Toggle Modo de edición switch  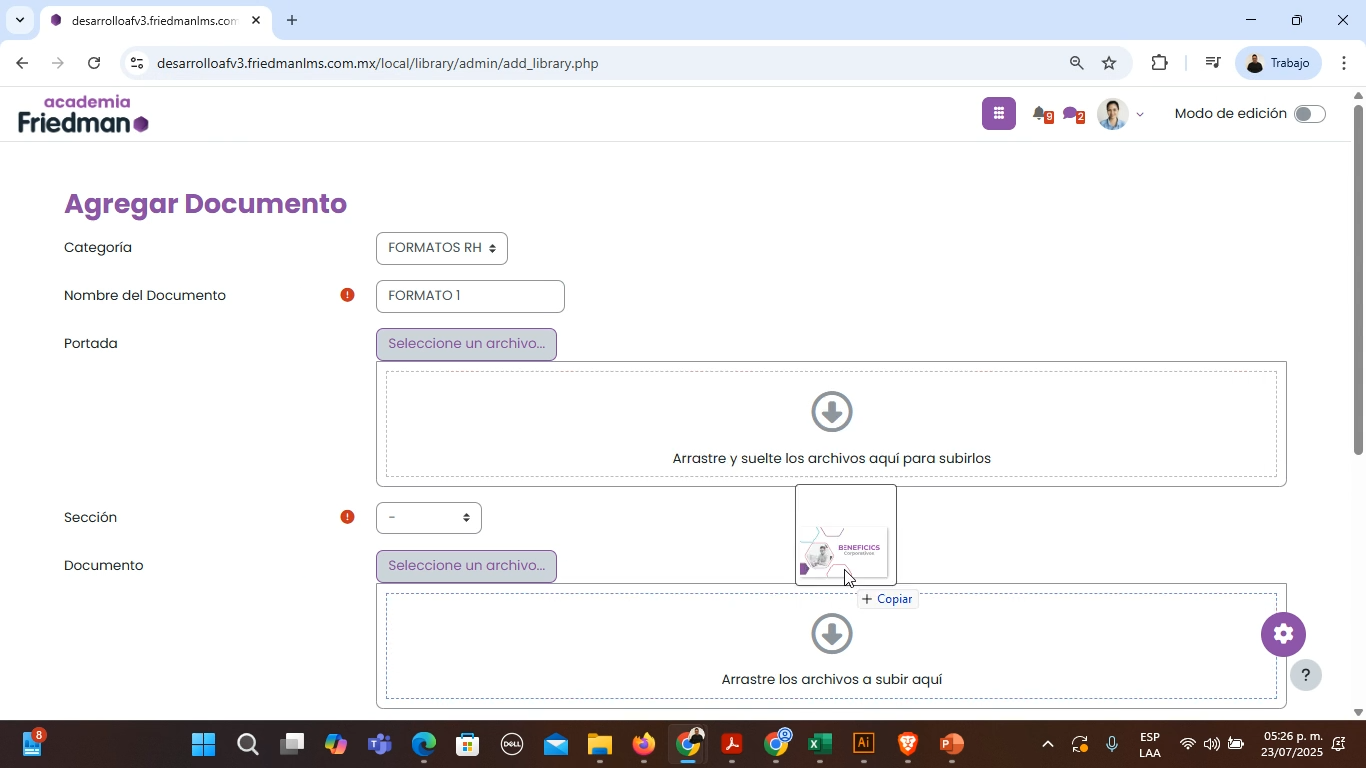[x=1309, y=114]
